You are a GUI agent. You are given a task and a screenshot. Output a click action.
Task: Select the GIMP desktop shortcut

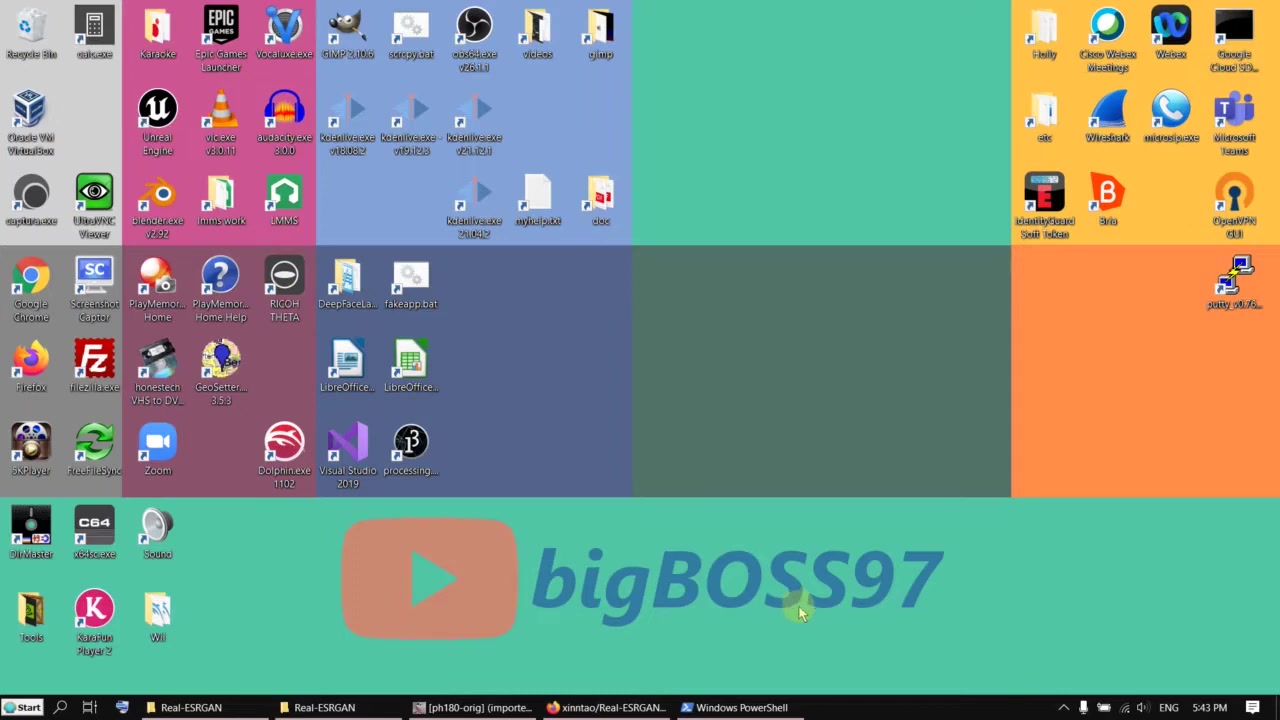click(x=347, y=34)
